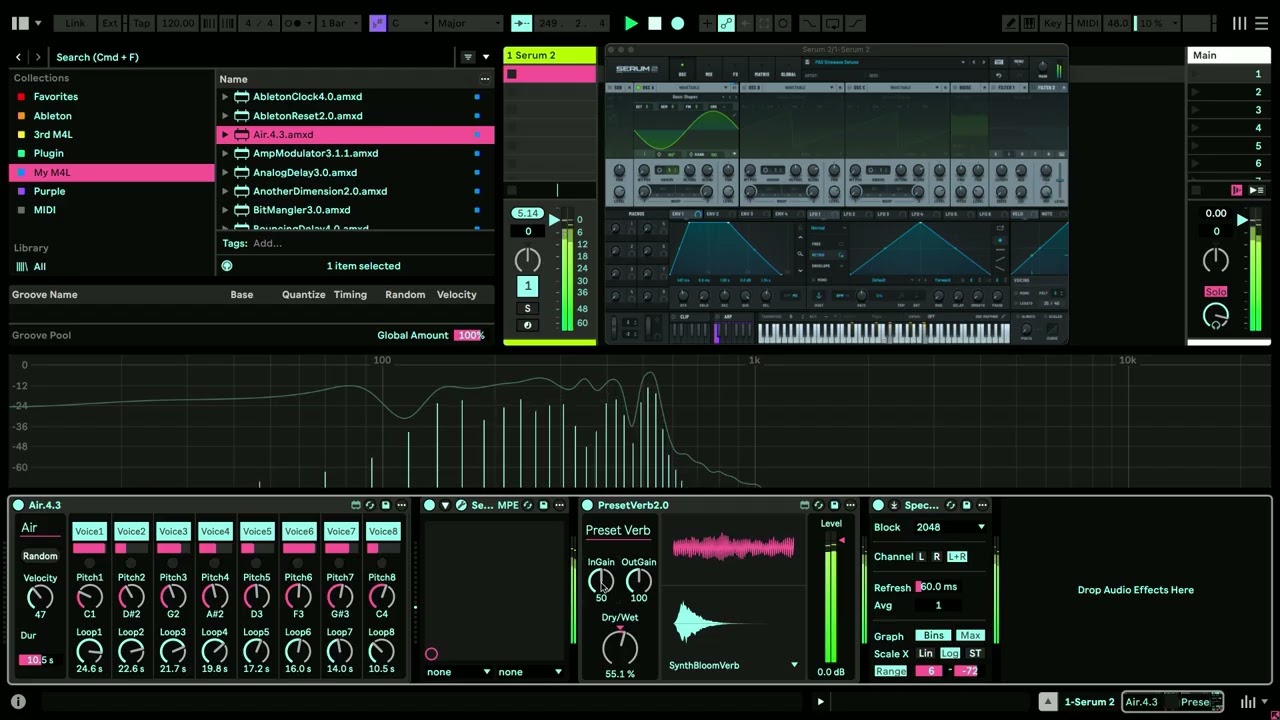
Task: Enable Key map mode
Action: tap(1053, 23)
